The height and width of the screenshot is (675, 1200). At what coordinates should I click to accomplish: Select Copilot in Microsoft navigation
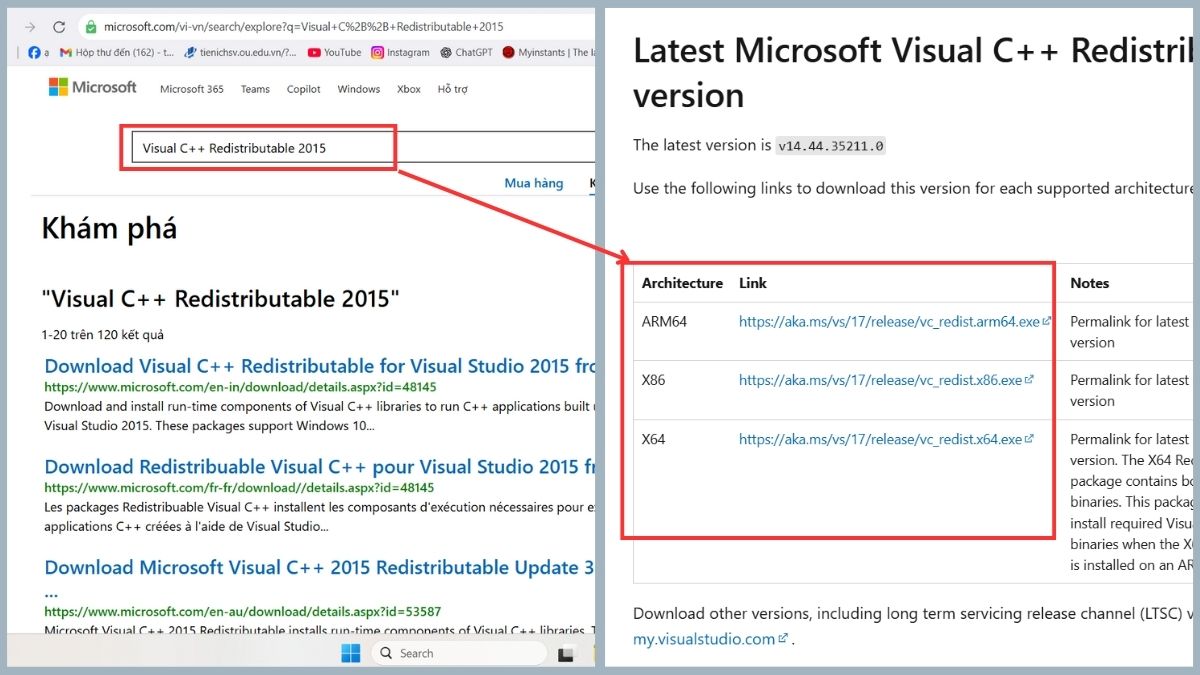[303, 89]
